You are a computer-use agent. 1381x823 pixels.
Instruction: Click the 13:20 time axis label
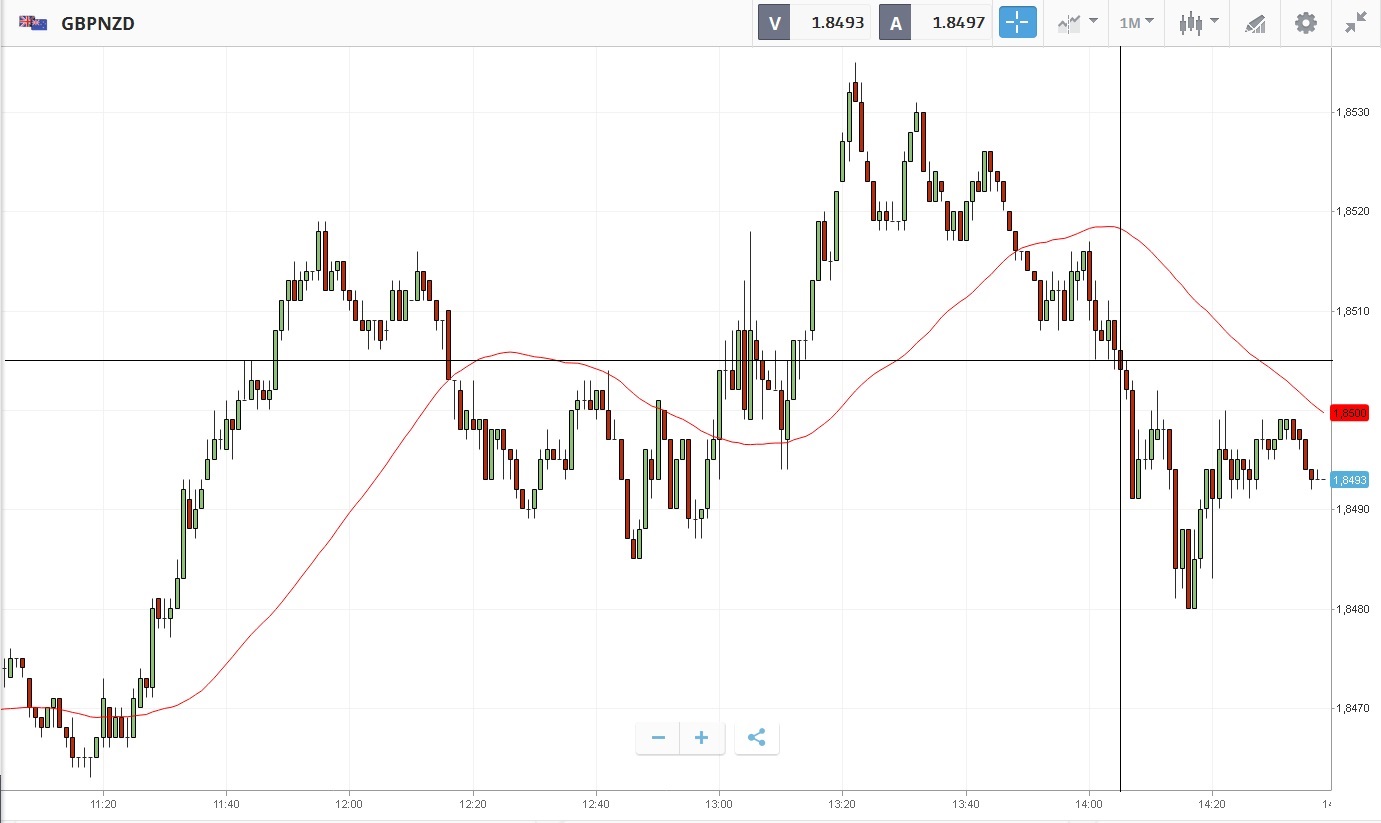(842, 804)
